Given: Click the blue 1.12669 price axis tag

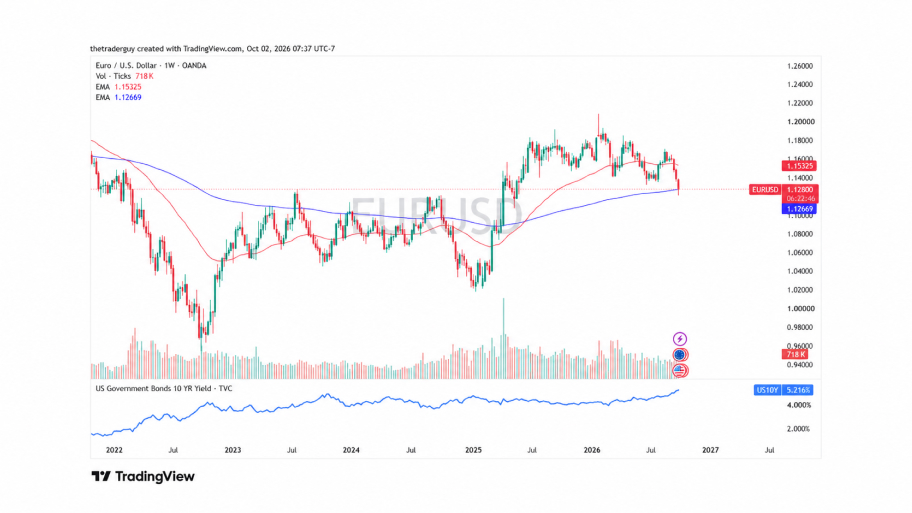Looking at the screenshot, I should [x=799, y=209].
